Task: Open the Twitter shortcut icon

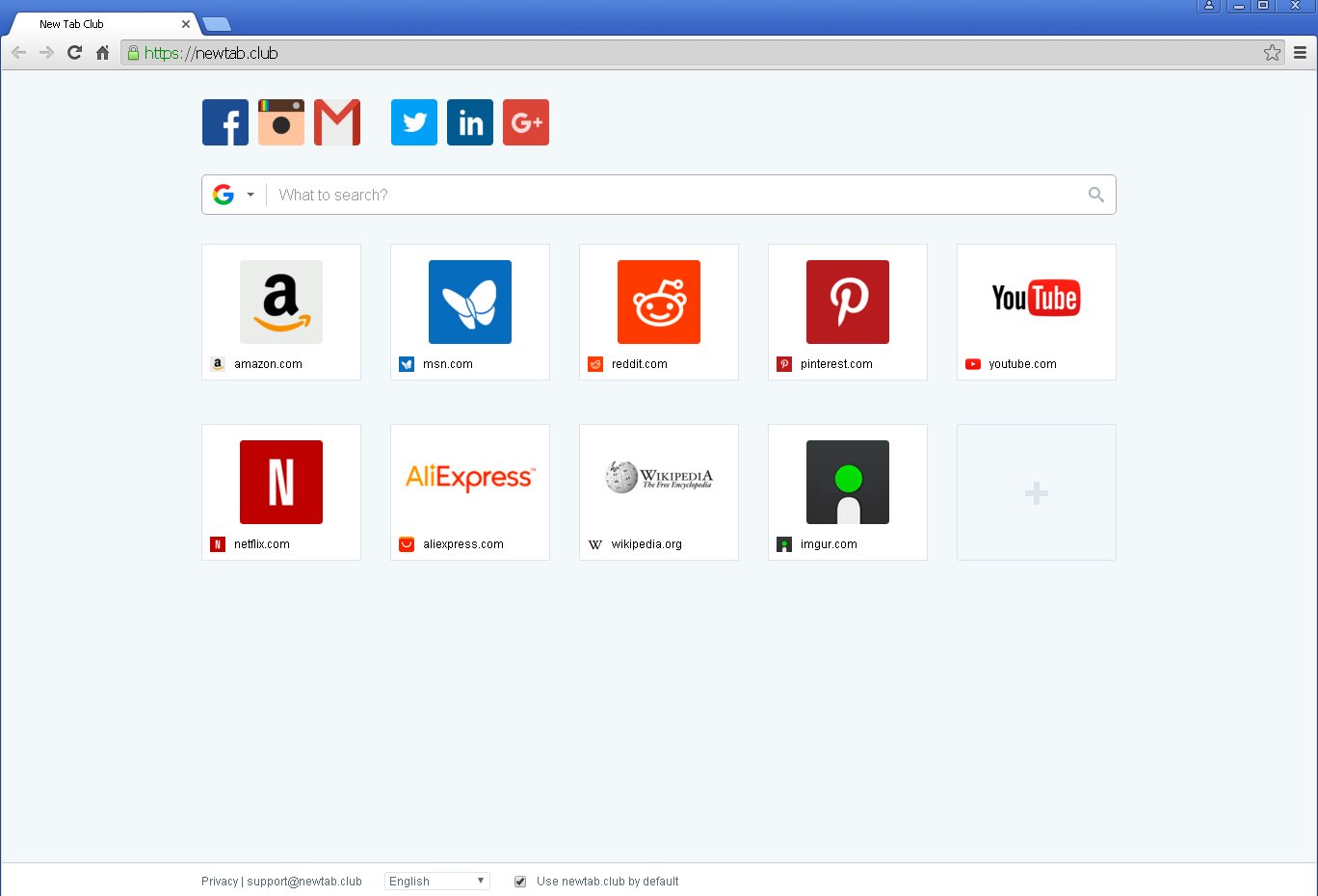Action: (414, 122)
